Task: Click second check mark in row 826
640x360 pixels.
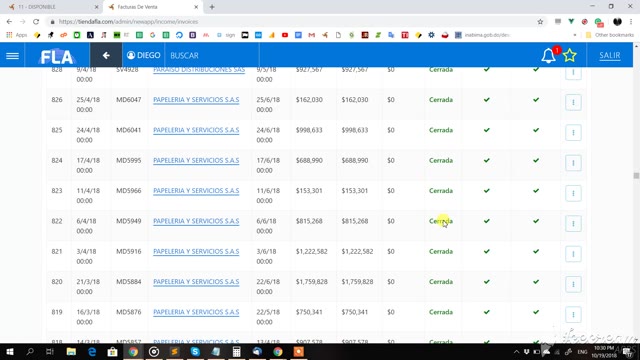Action: [x=536, y=100]
